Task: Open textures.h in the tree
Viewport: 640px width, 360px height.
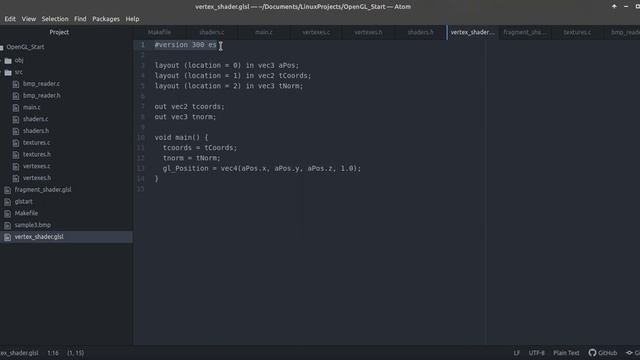Action: pos(37,155)
